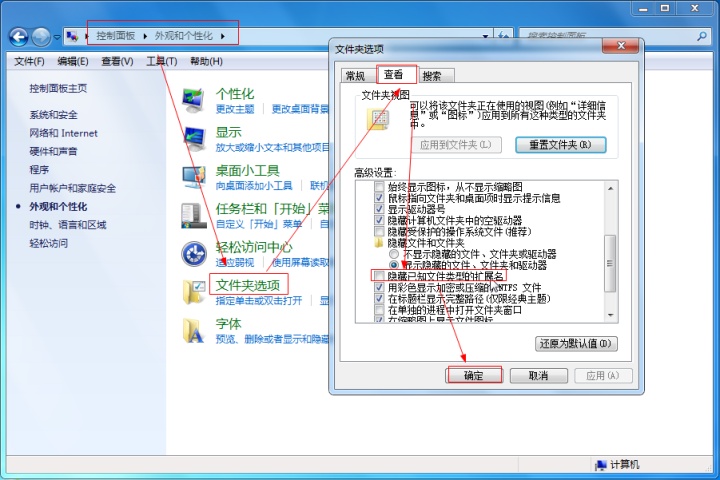Open the 显示 heading link

[x=228, y=132]
